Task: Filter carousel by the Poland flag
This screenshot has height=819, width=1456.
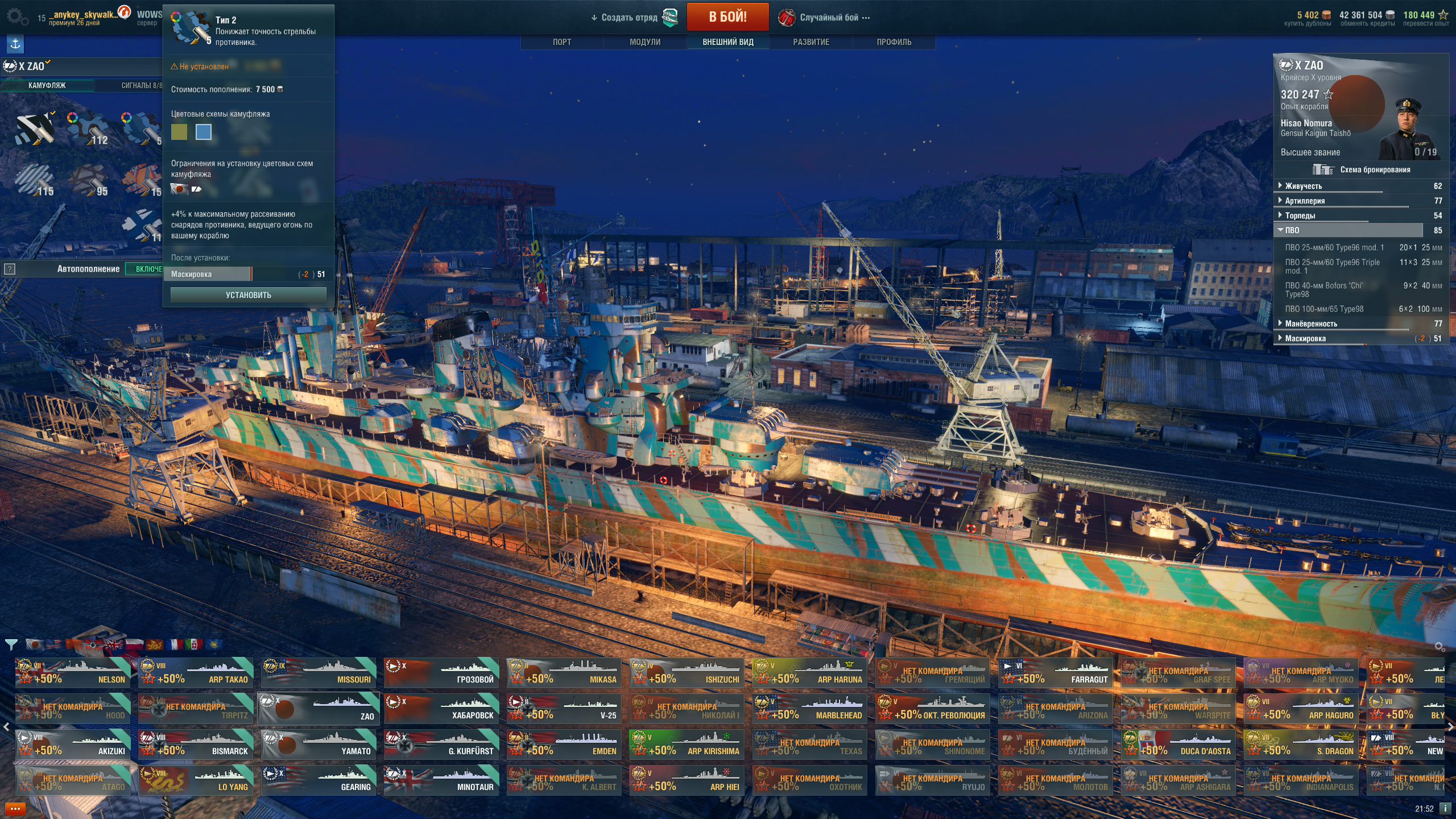Action: (134, 644)
